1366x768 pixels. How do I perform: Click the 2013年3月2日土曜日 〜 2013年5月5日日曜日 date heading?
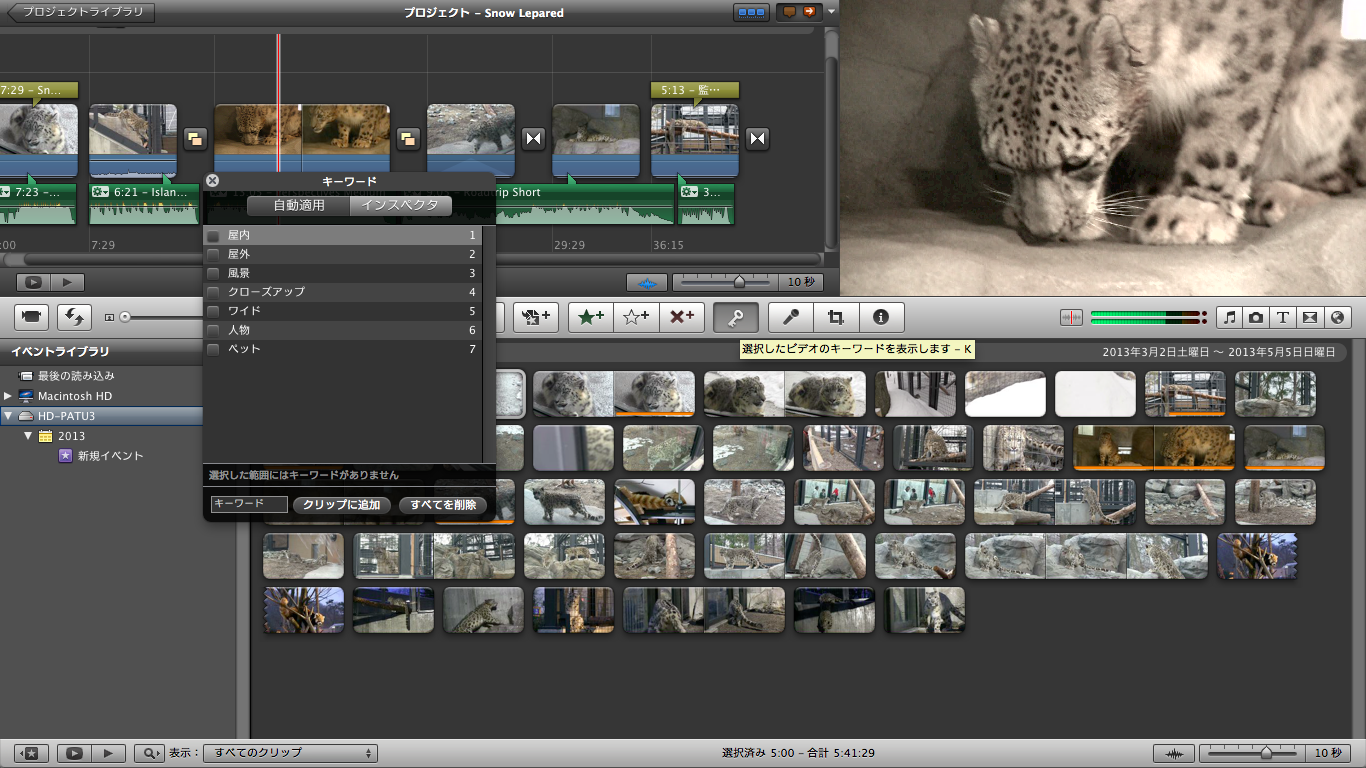[x=1219, y=352]
